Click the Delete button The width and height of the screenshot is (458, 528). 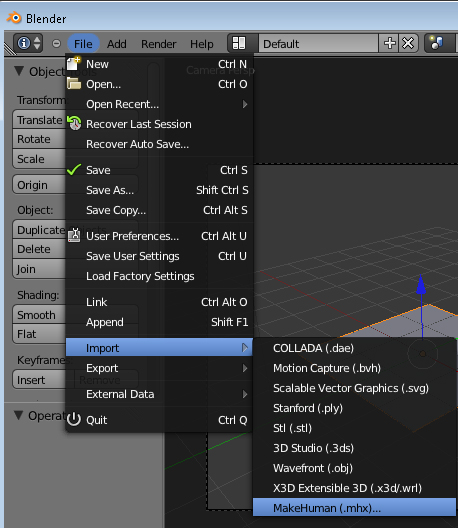click(39, 249)
